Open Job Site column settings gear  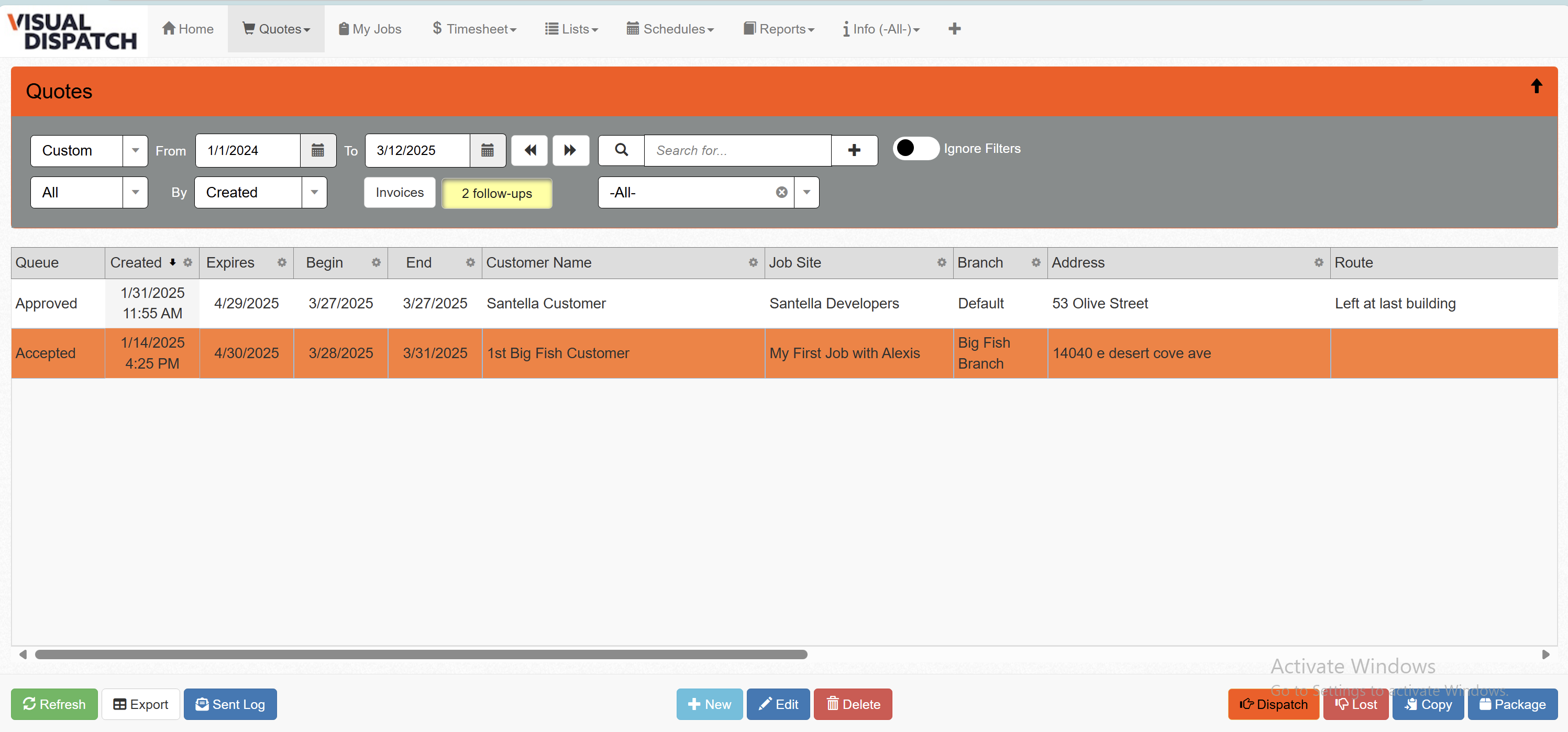point(942,262)
